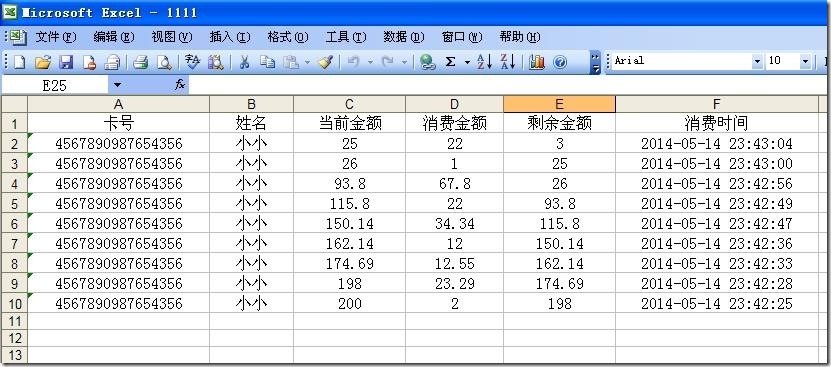
Task: Open the 视图(V) menu
Action: [x=172, y=37]
